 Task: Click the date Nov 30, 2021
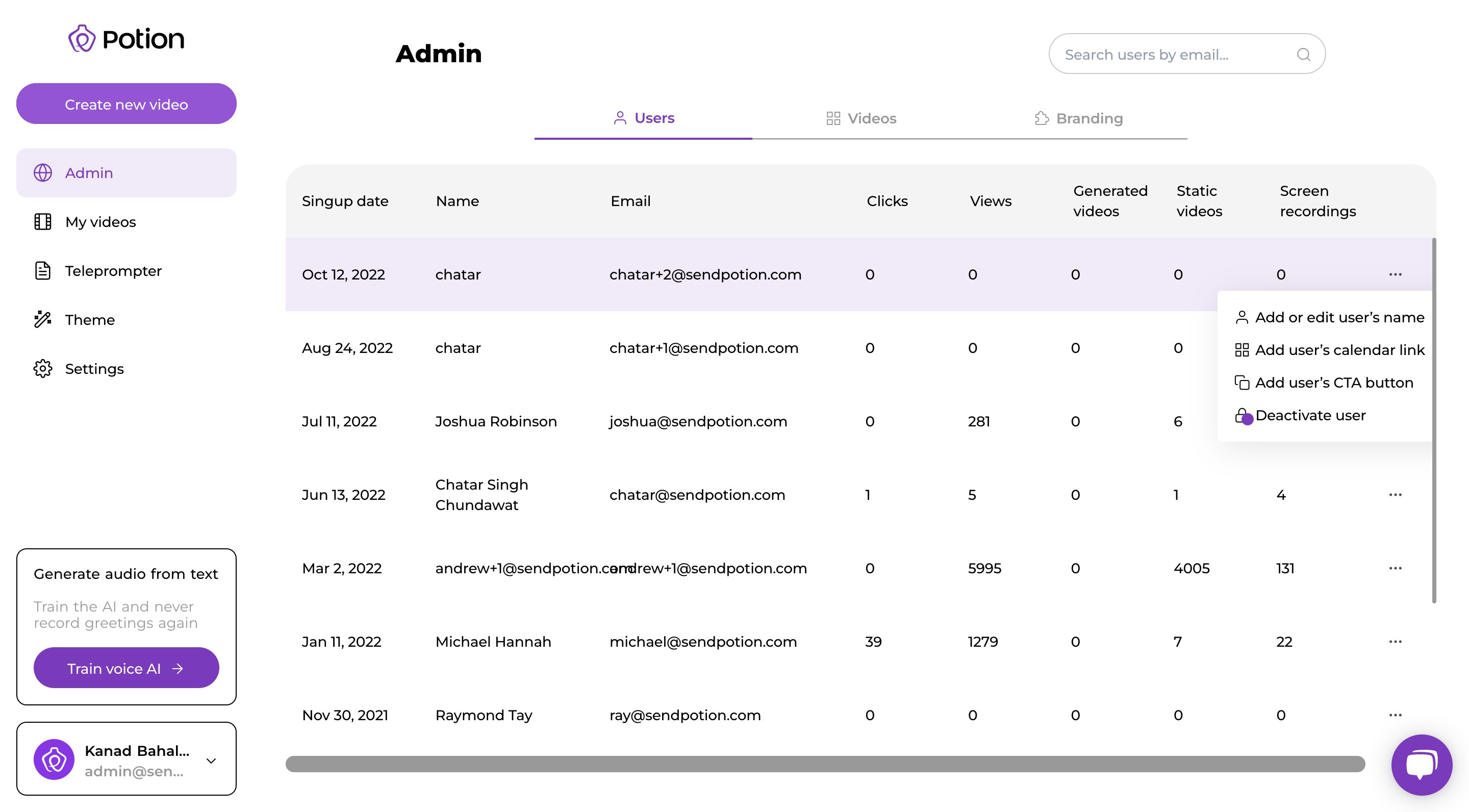(x=345, y=715)
